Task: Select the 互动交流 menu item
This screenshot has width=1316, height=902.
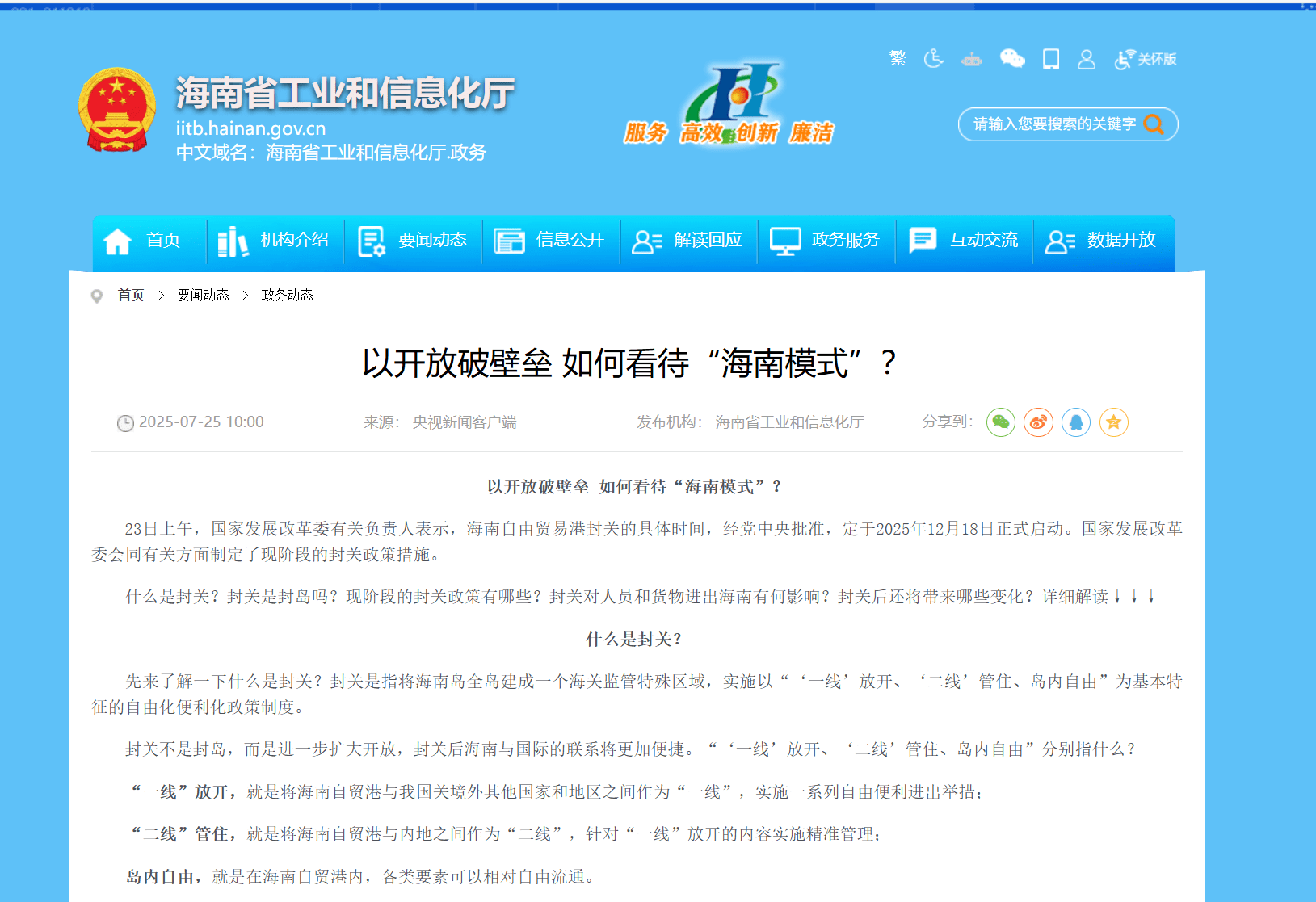Action: coord(964,240)
